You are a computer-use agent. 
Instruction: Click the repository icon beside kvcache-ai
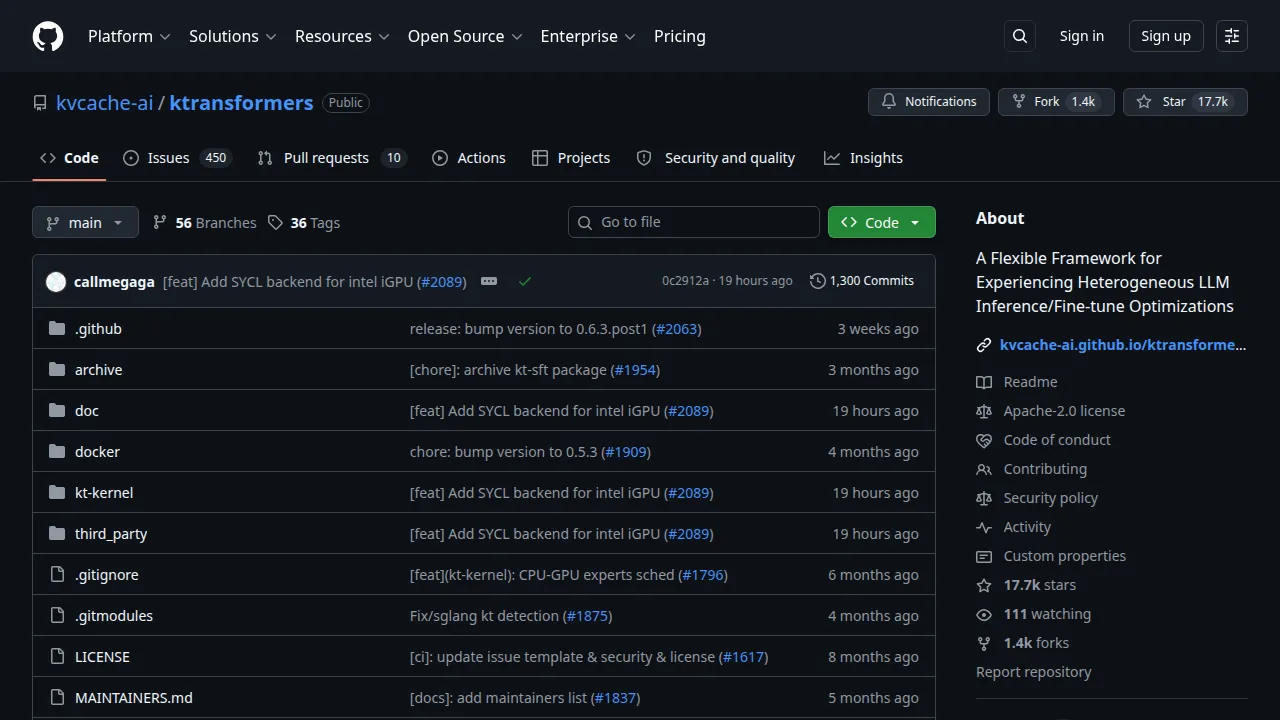(x=40, y=103)
